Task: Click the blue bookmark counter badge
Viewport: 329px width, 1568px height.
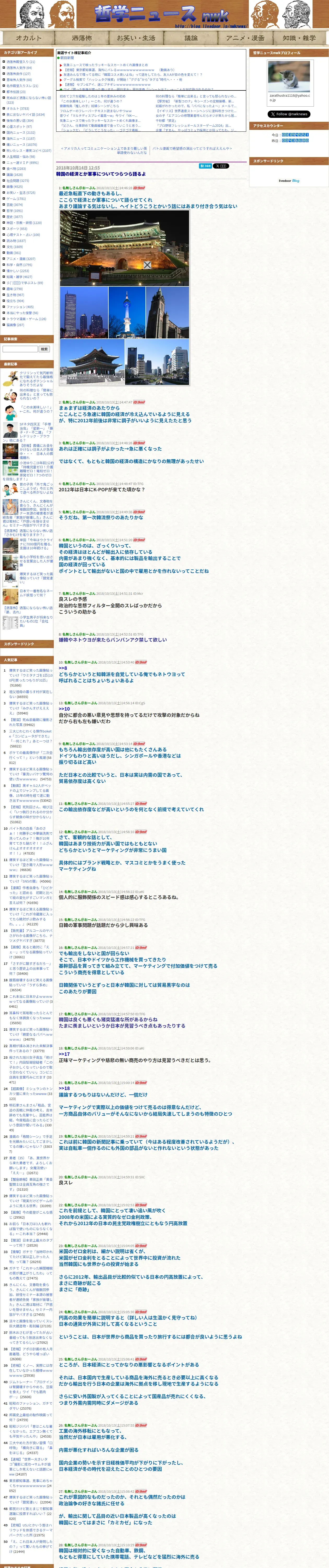Action: pyautogui.click(x=205, y=166)
